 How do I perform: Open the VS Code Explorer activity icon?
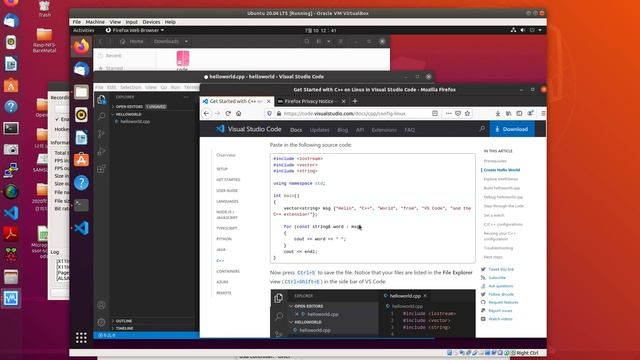coord(101,99)
